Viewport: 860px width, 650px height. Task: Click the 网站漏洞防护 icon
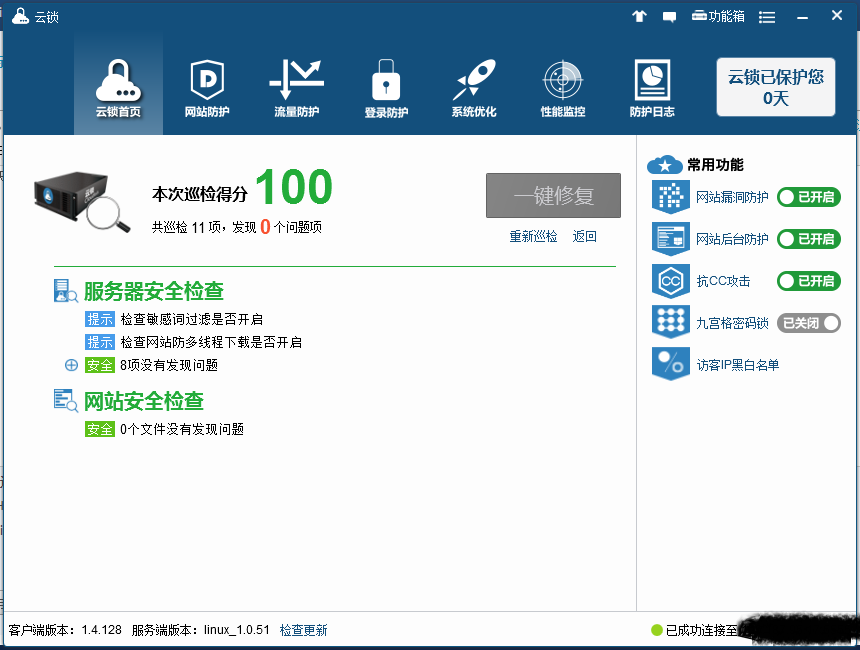[671, 196]
